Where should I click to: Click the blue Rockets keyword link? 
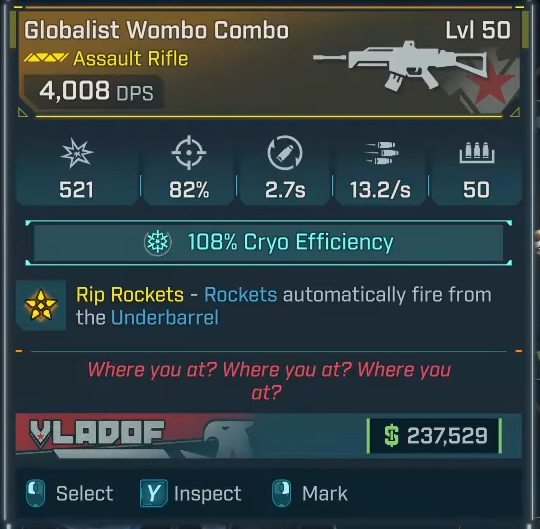tap(240, 295)
